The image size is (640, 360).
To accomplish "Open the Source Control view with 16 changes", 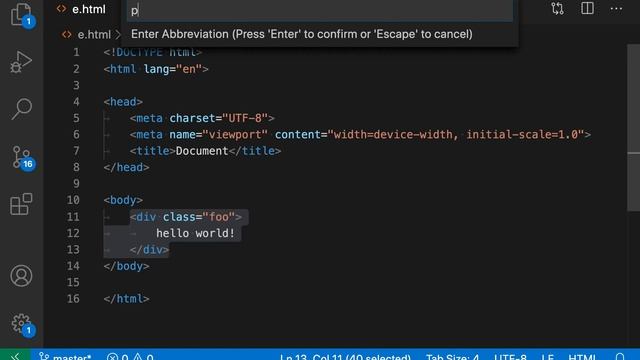I will 22,158.
